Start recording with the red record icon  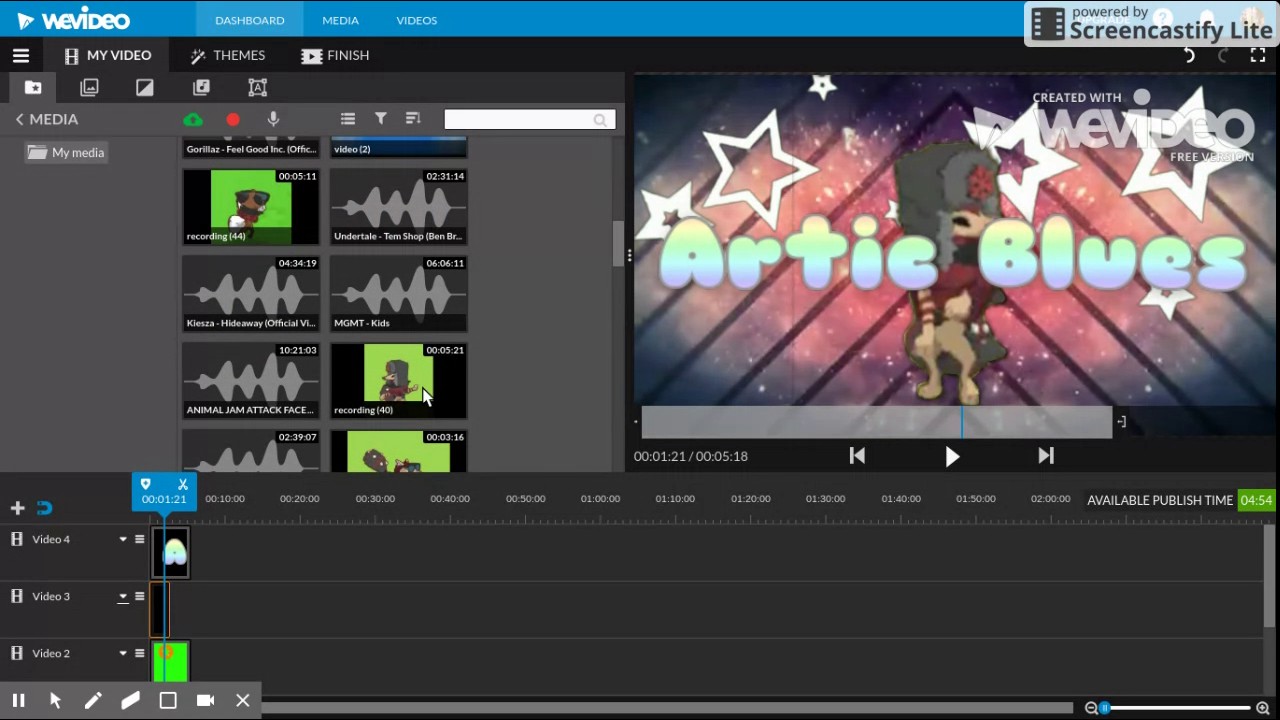point(233,120)
